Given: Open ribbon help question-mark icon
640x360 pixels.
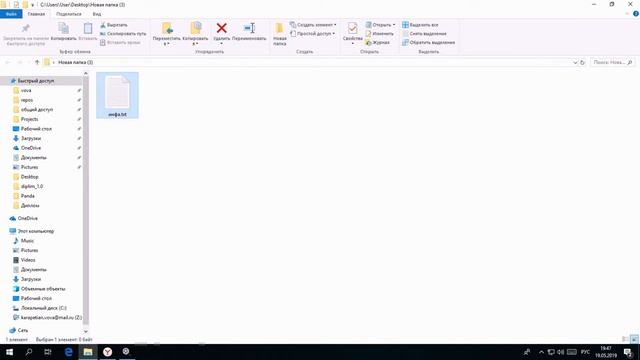Looking at the screenshot, I should [636, 14].
